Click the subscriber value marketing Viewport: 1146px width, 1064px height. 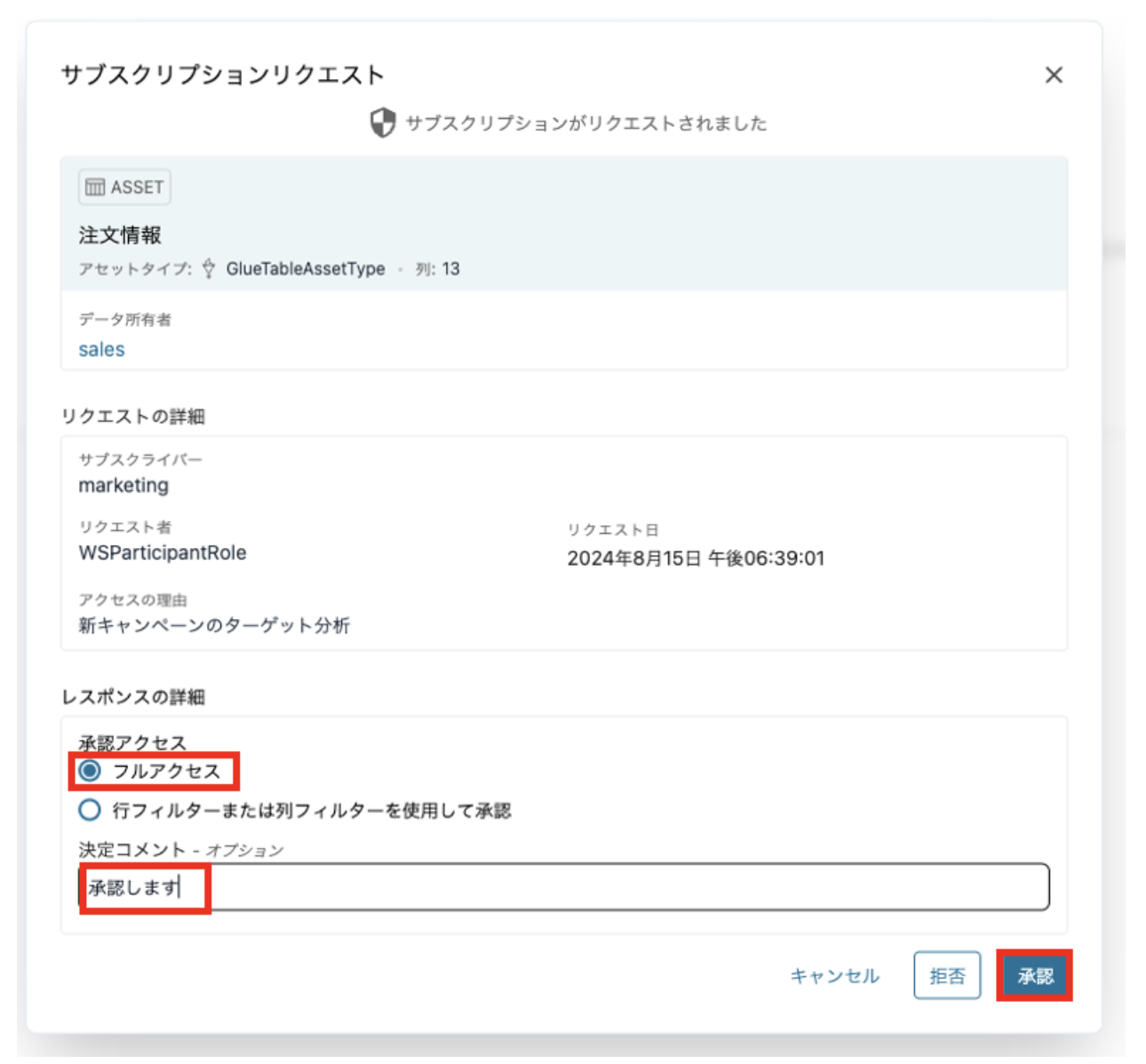click(x=123, y=485)
